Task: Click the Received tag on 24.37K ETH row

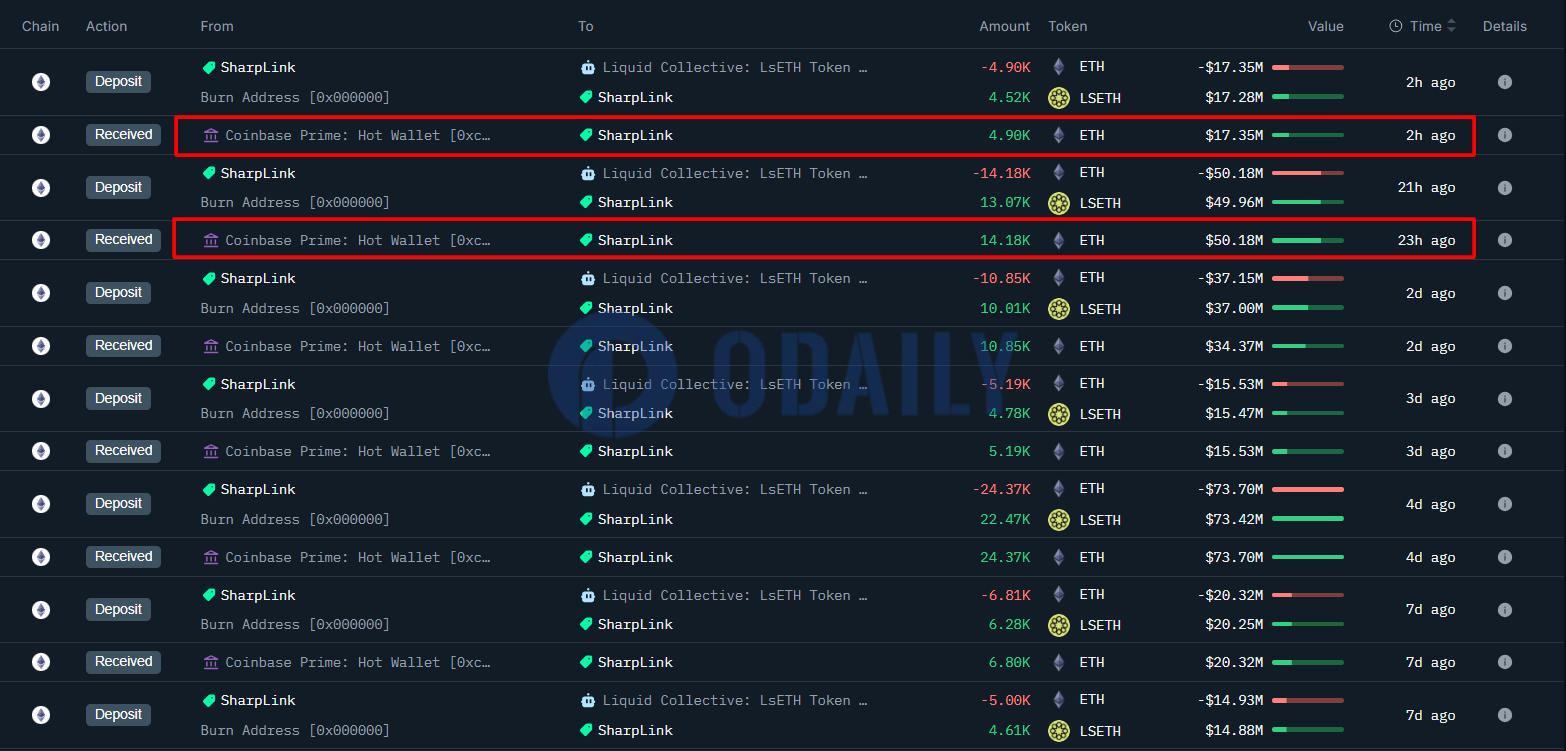Action: 124,556
